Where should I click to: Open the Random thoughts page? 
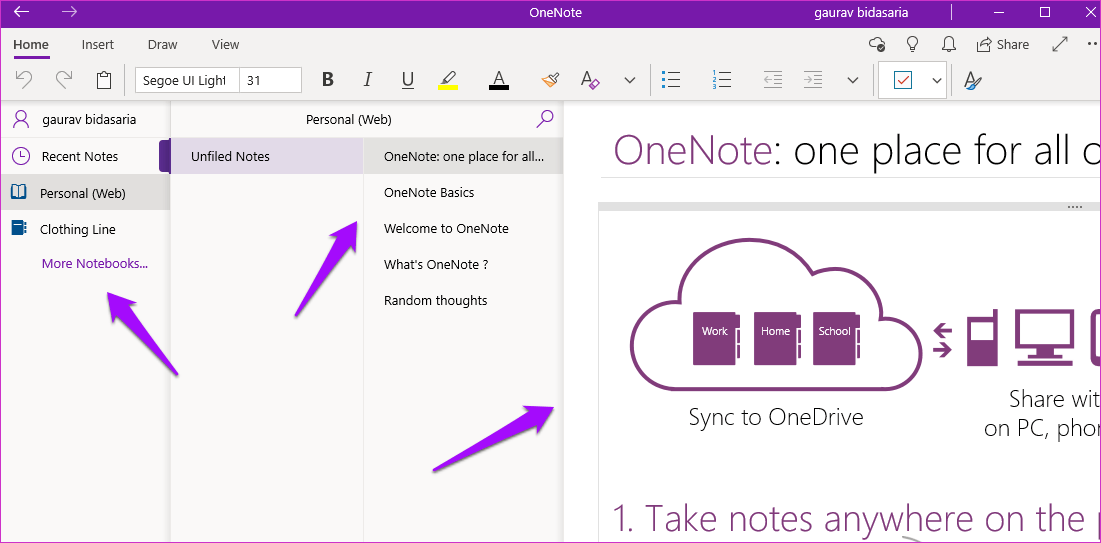click(x=463, y=301)
